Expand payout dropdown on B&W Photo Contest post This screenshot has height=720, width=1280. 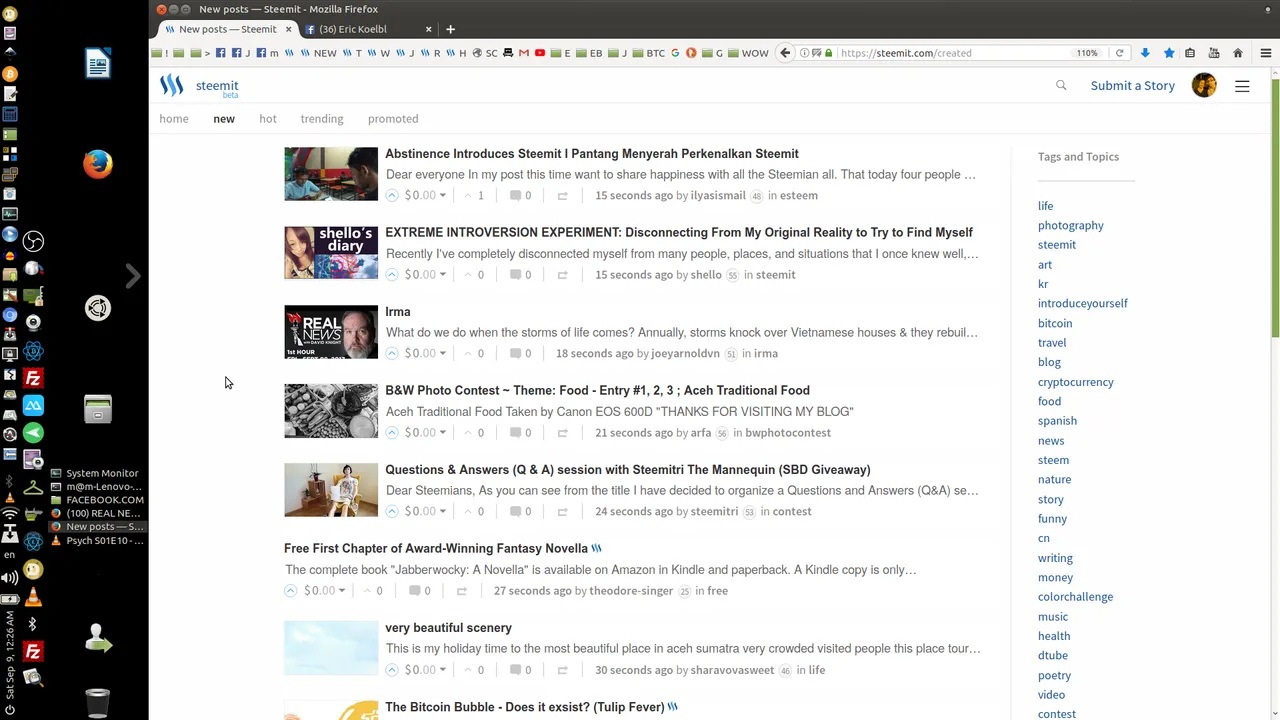pos(442,432)
